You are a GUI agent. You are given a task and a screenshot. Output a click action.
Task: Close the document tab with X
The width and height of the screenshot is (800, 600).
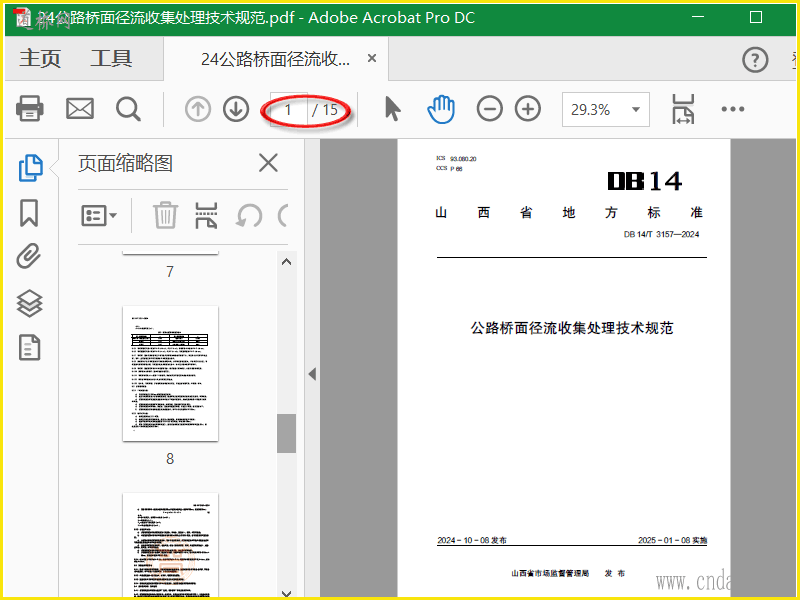point(372,58)
